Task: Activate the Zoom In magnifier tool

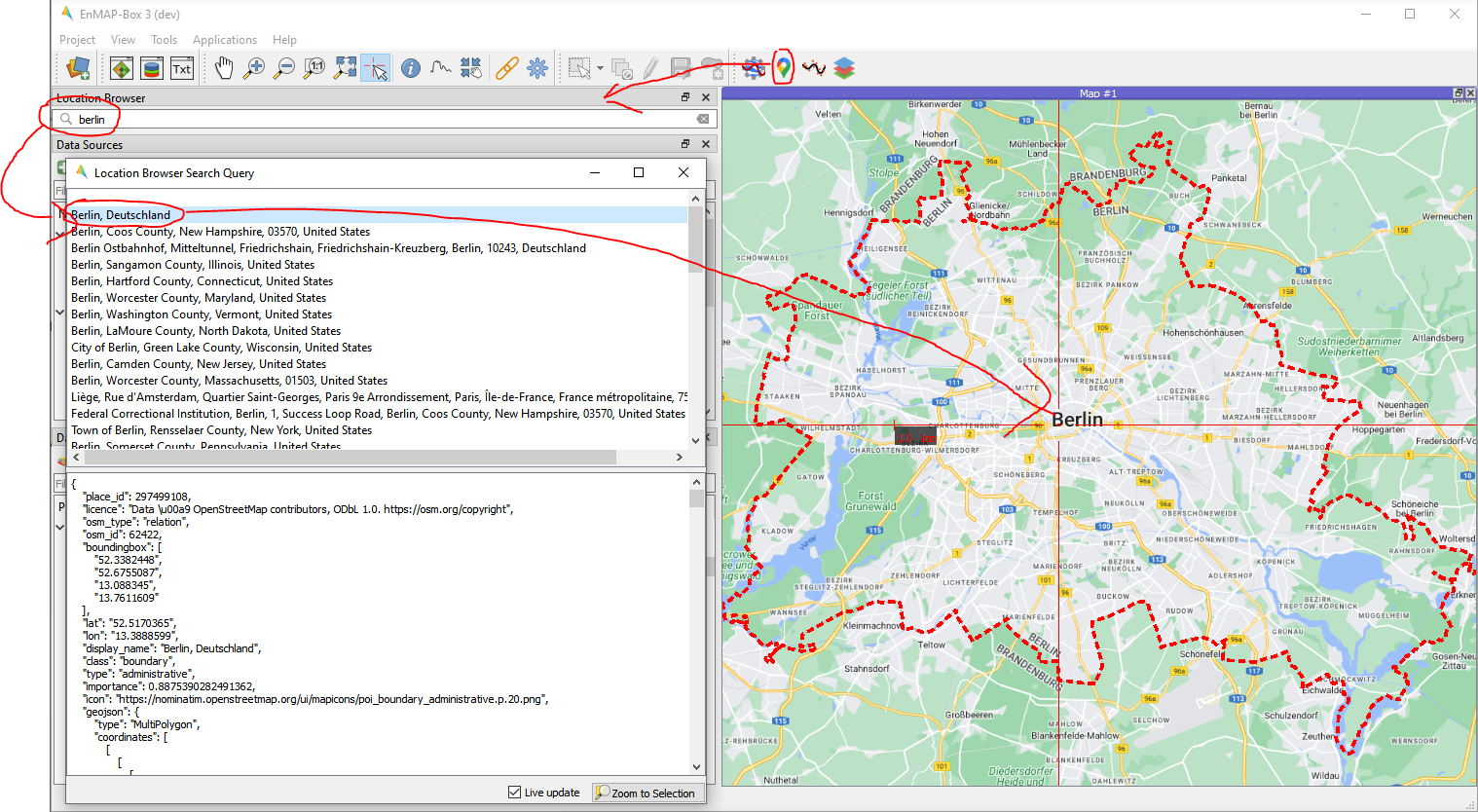Action: point(254,68)
